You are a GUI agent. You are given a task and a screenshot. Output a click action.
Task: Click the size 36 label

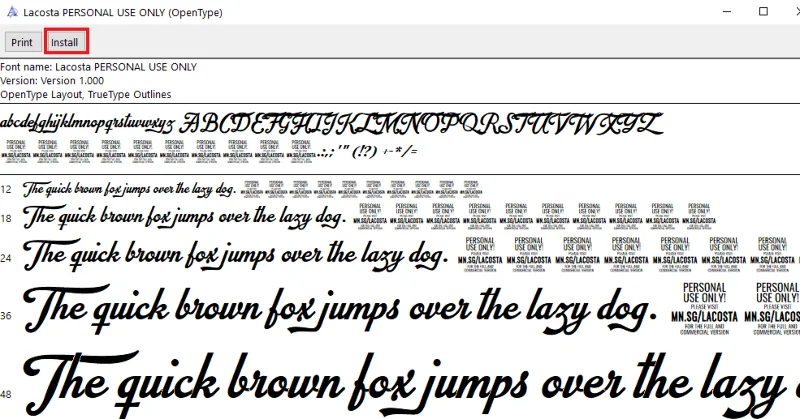click(6, 315)
